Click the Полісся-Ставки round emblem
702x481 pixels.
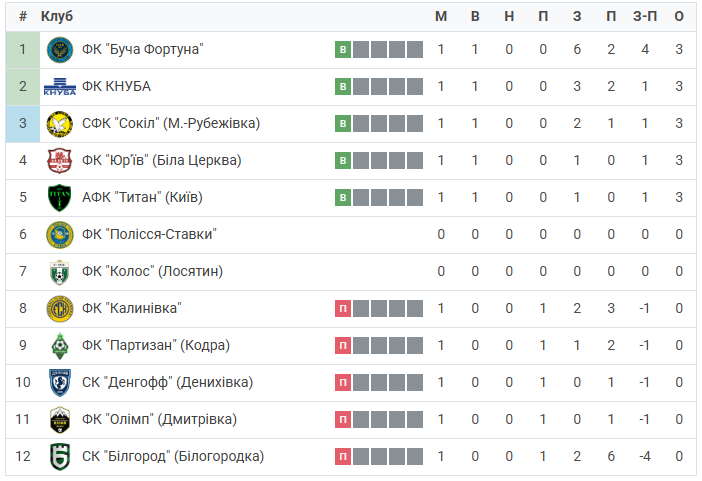pos(60,235)
